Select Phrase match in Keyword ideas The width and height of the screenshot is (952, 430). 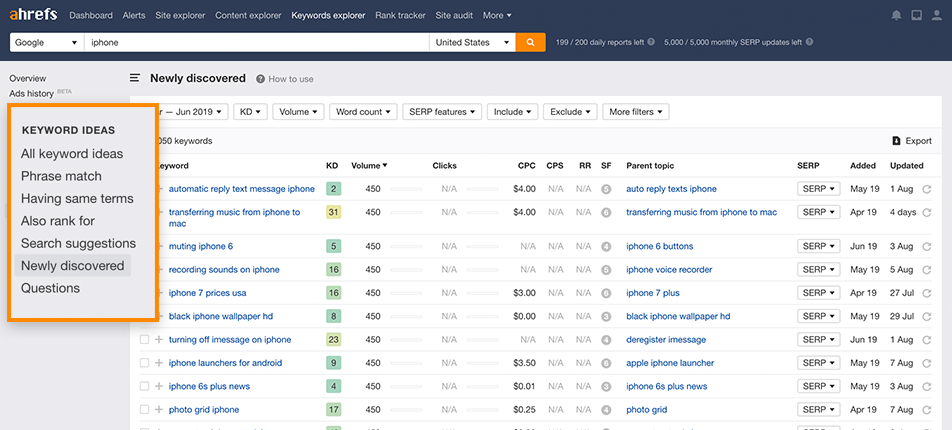pyautogui.click(x=61, y=176)
